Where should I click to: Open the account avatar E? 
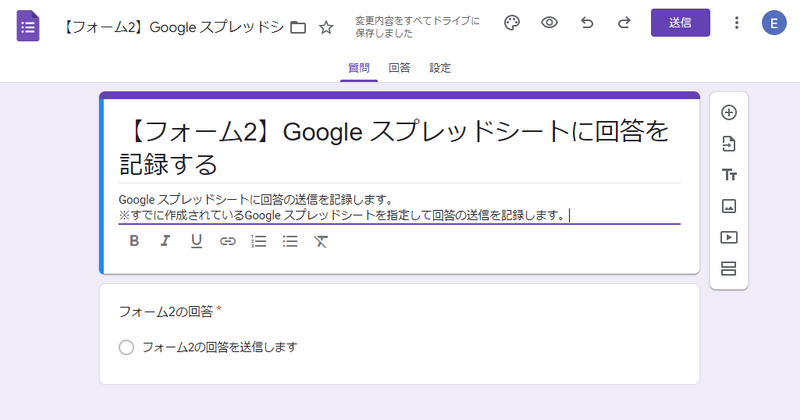(774, 23)
